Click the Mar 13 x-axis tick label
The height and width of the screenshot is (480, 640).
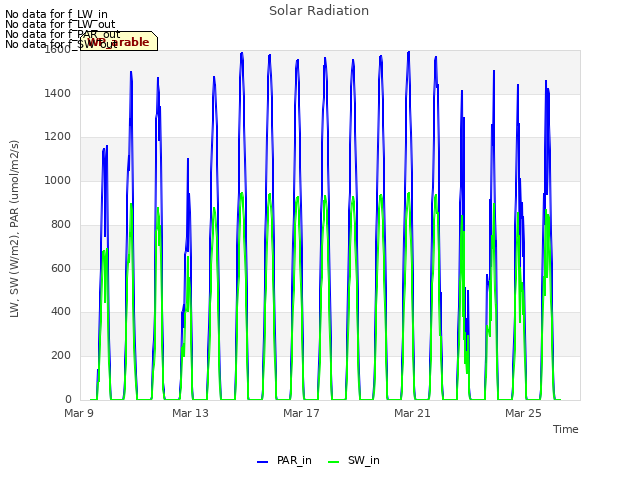190,413
